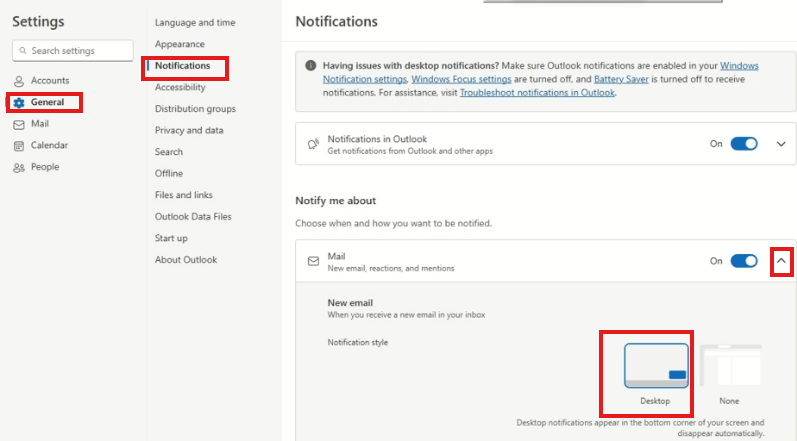Click the info icon in notification banner
Viewport: 797px width, 441px height.
click(x=311, y=66)
